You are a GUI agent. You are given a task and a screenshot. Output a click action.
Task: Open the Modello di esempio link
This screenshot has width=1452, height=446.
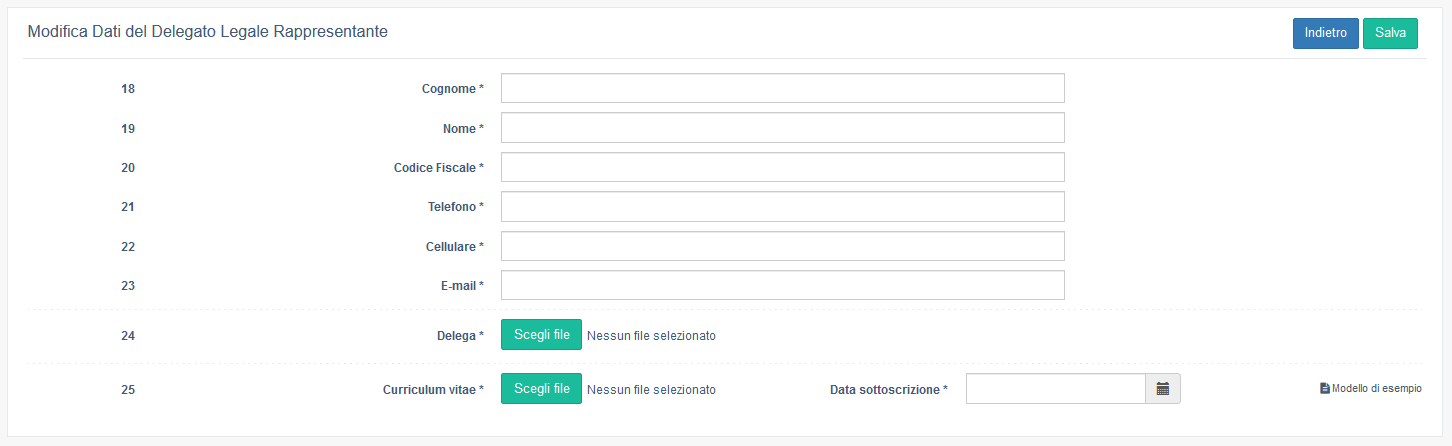1376,388
